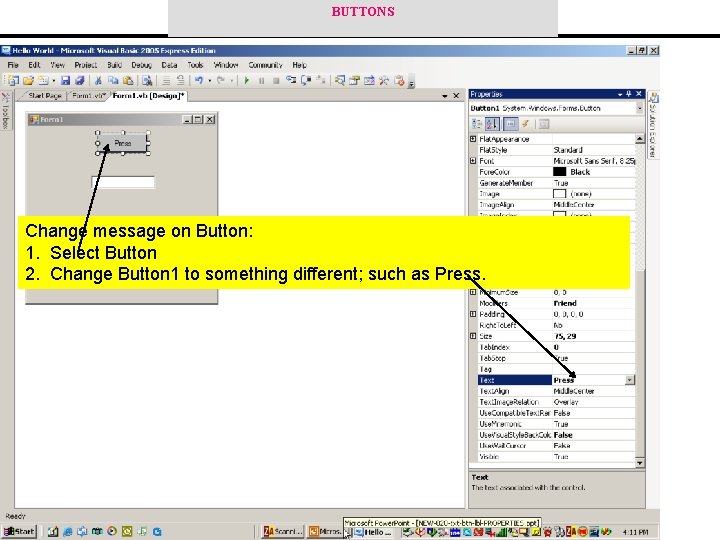Click the Find in files icon

pos(147,81)
